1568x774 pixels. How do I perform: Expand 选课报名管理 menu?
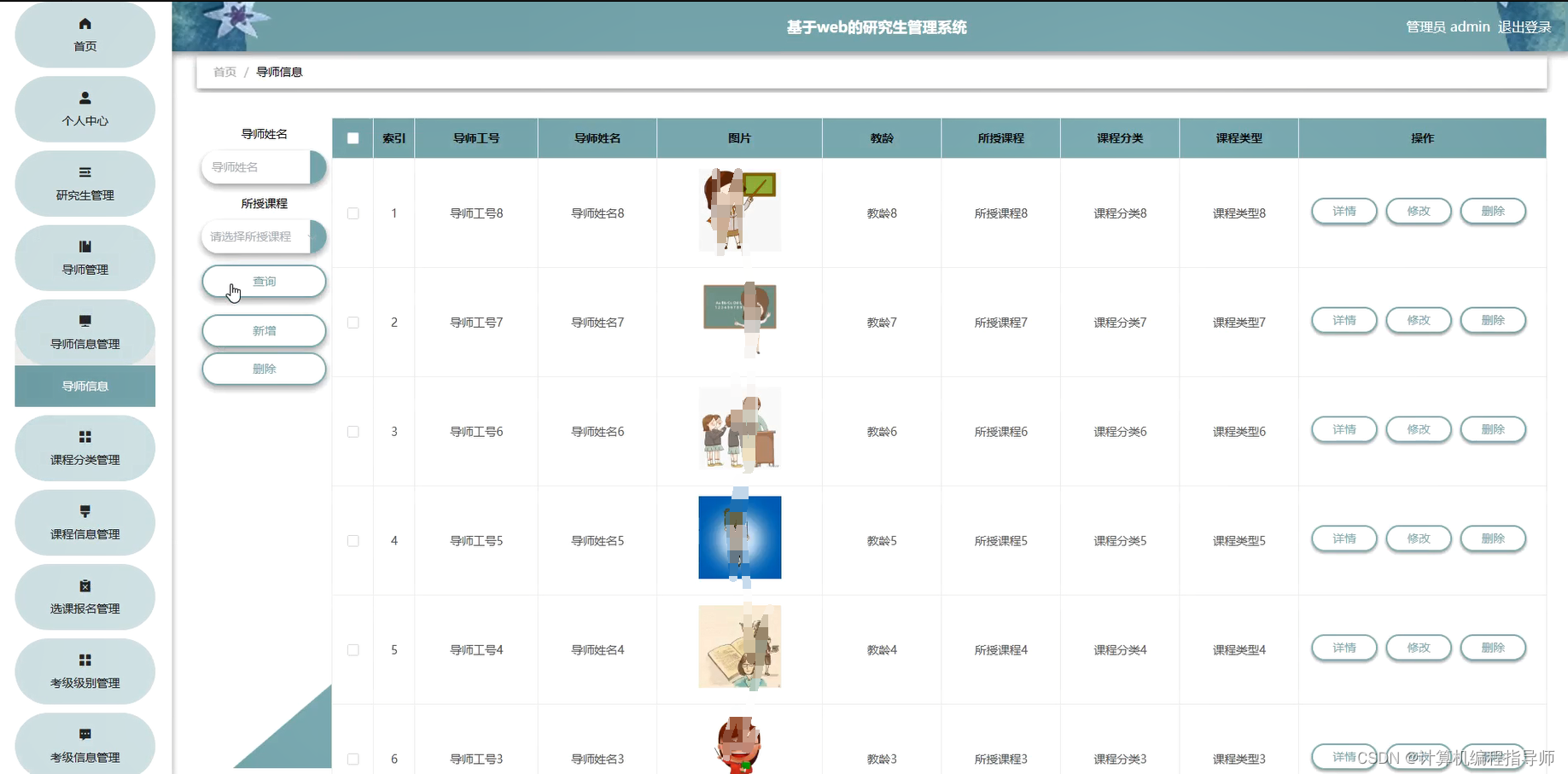pyautogui.click(x=85, y=597)
